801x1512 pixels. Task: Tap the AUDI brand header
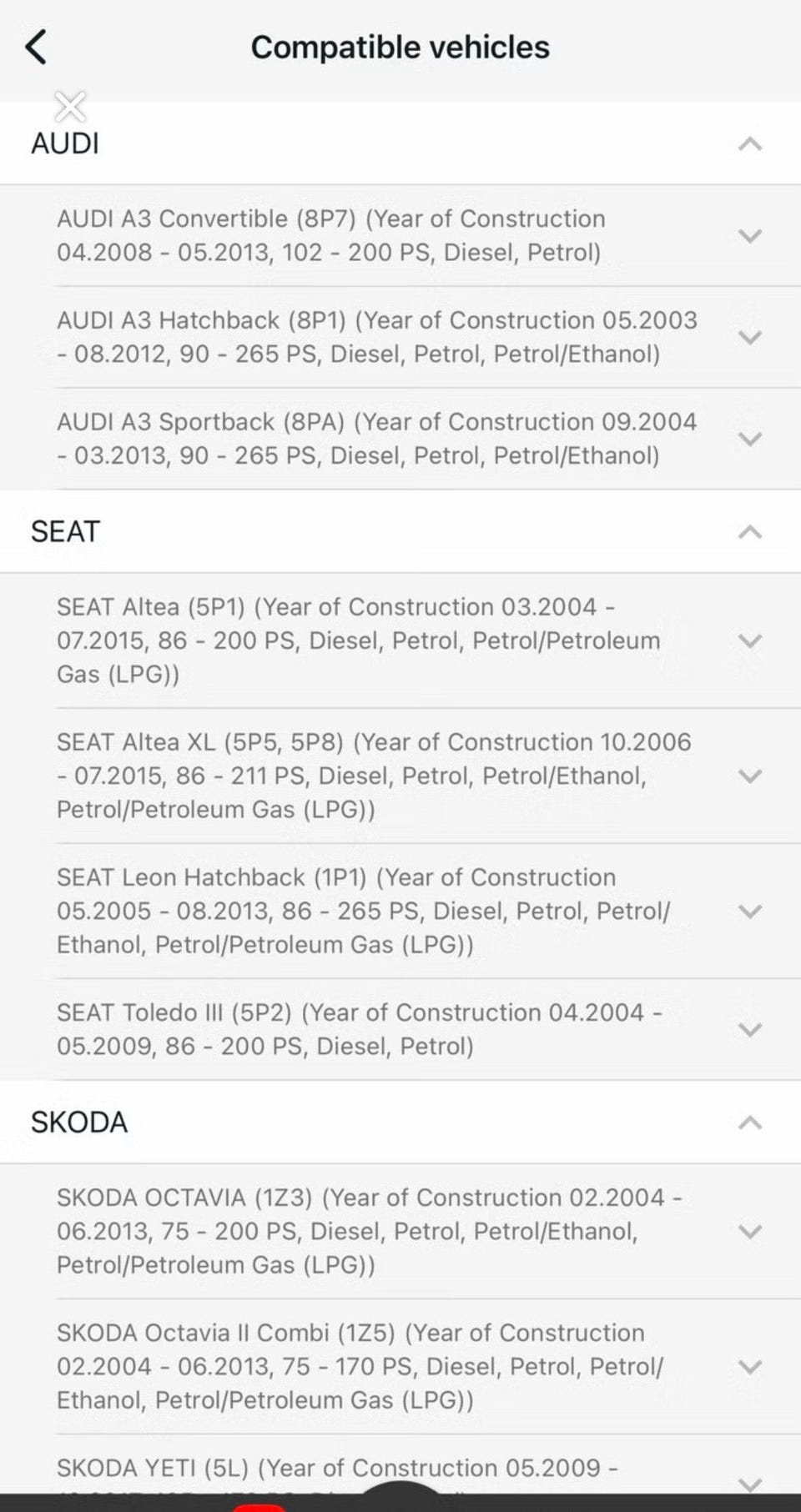pyautogui.click(x=65, y=143)
